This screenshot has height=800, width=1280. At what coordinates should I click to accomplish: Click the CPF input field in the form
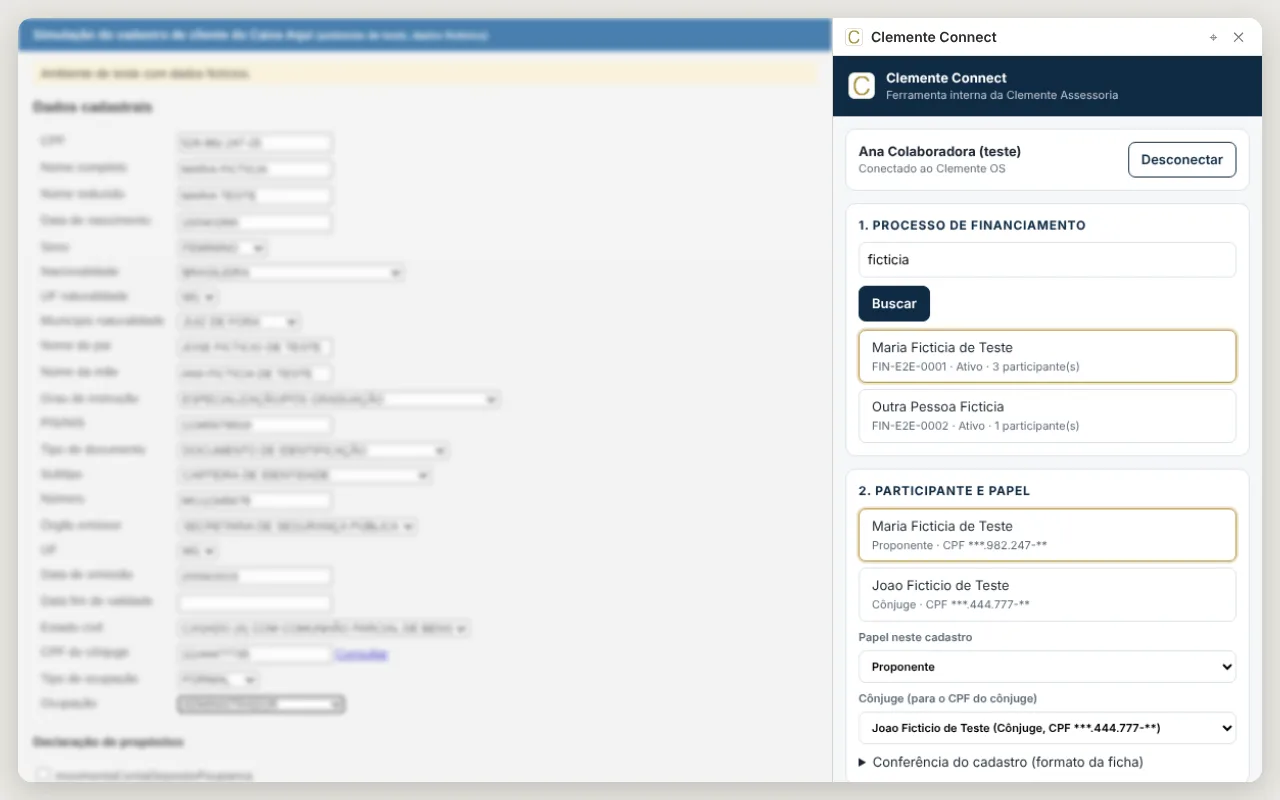point(255,143)
